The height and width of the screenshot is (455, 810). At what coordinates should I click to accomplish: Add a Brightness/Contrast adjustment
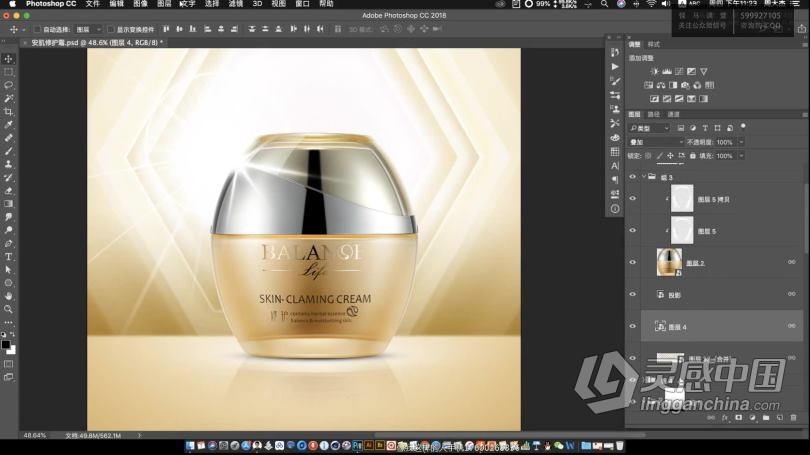[655, 71]
